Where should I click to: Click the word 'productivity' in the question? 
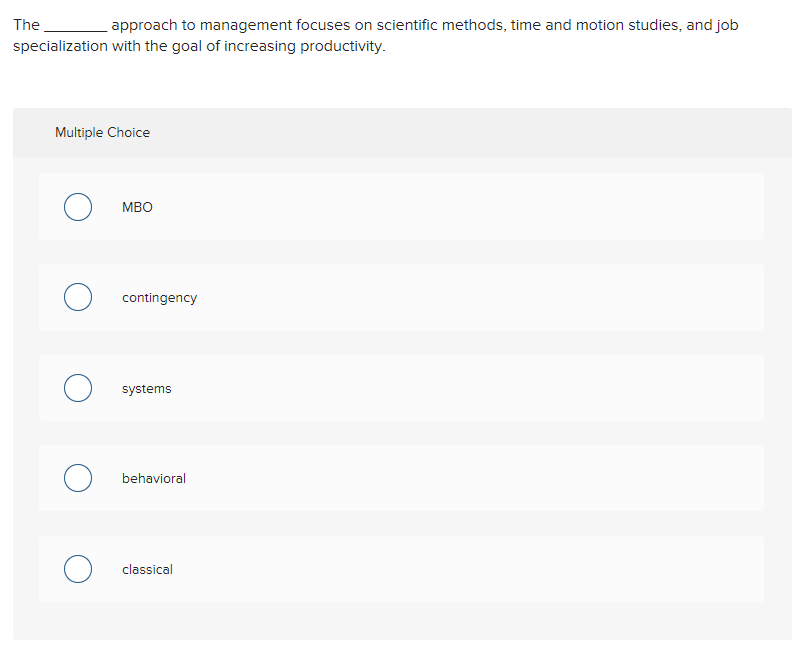(x=341, y=46)
